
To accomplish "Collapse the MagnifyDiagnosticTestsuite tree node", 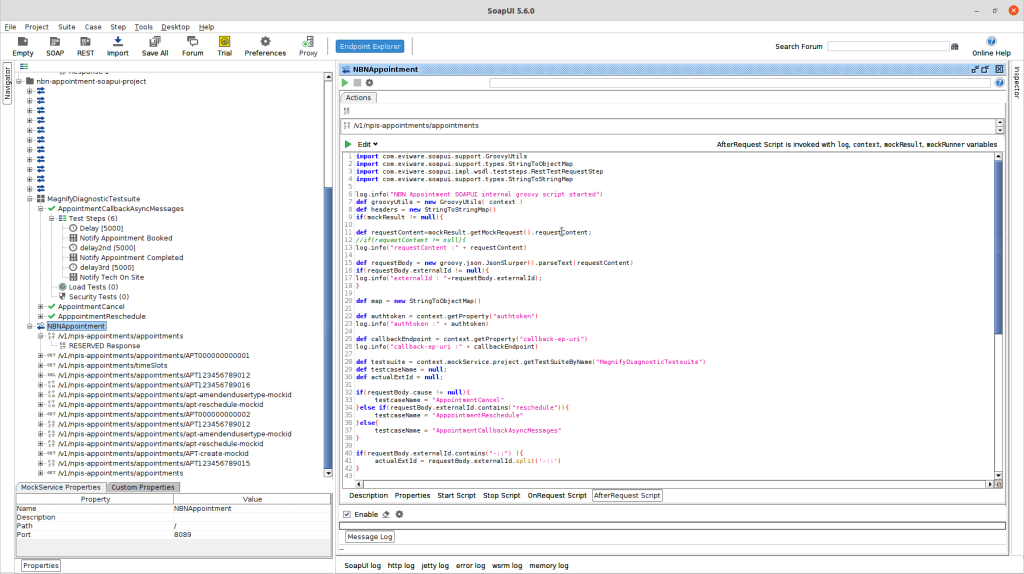I will [x=30, y=199].
